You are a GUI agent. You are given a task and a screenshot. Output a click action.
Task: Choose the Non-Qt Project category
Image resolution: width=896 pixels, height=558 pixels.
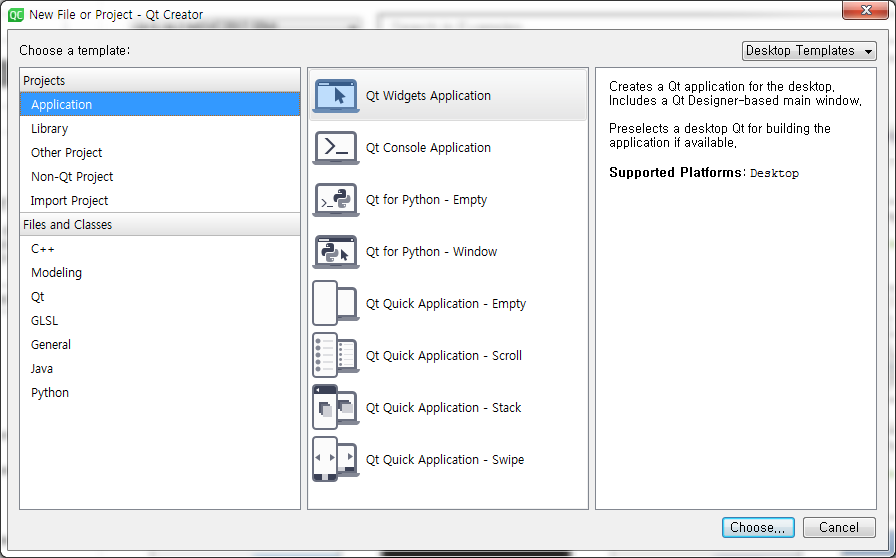click(160, 177)
